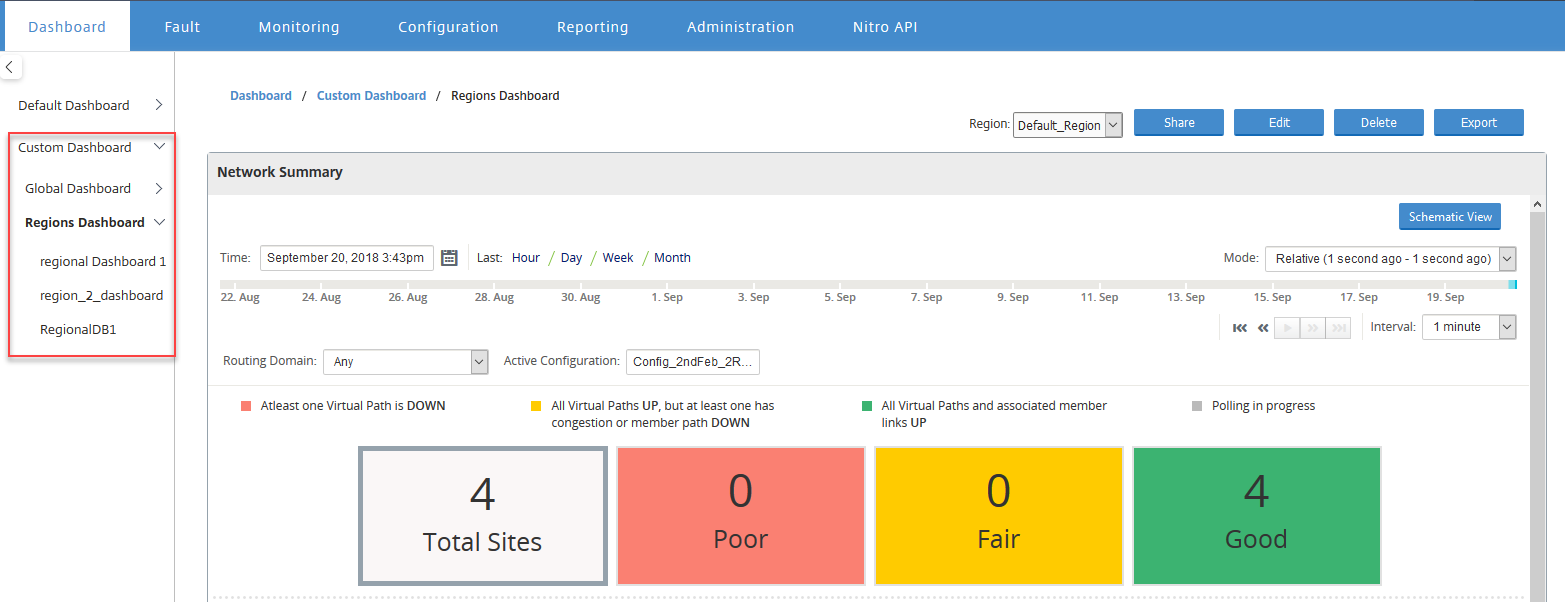Viewport: 1565px width, 602px height.
Task: Click the Custom Dashboard breadcrumb link
Action: (371, 96)
